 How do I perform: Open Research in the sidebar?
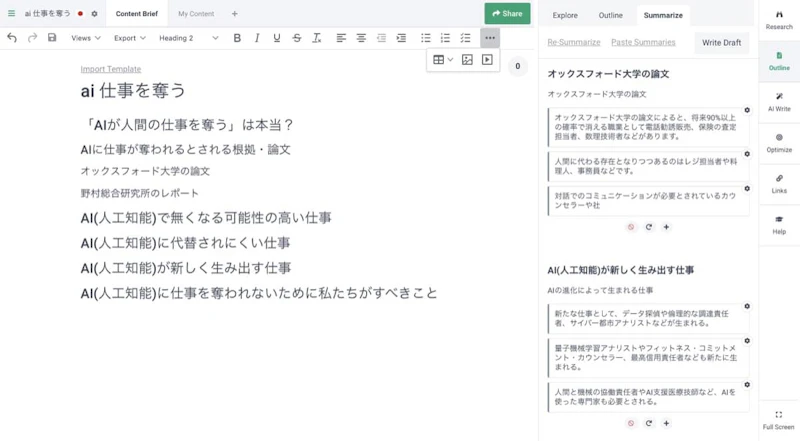(x=779, y=20)
